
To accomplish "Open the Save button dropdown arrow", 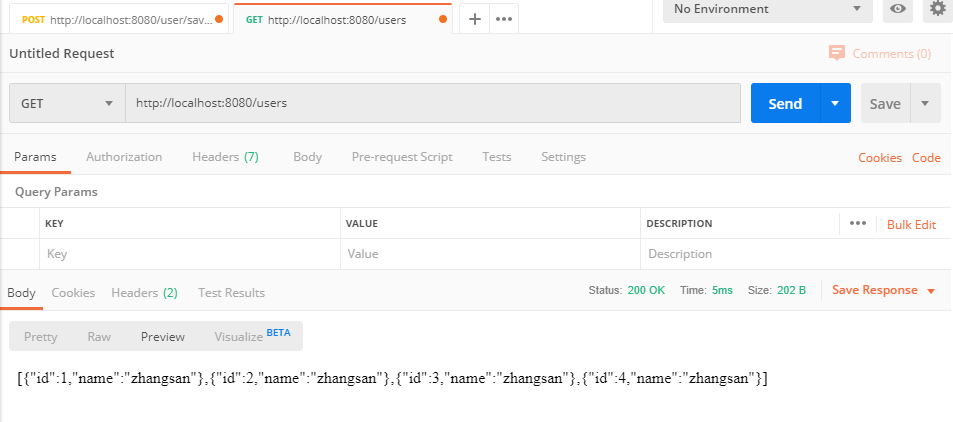I will pyautogui.click(x=925, y=103).
